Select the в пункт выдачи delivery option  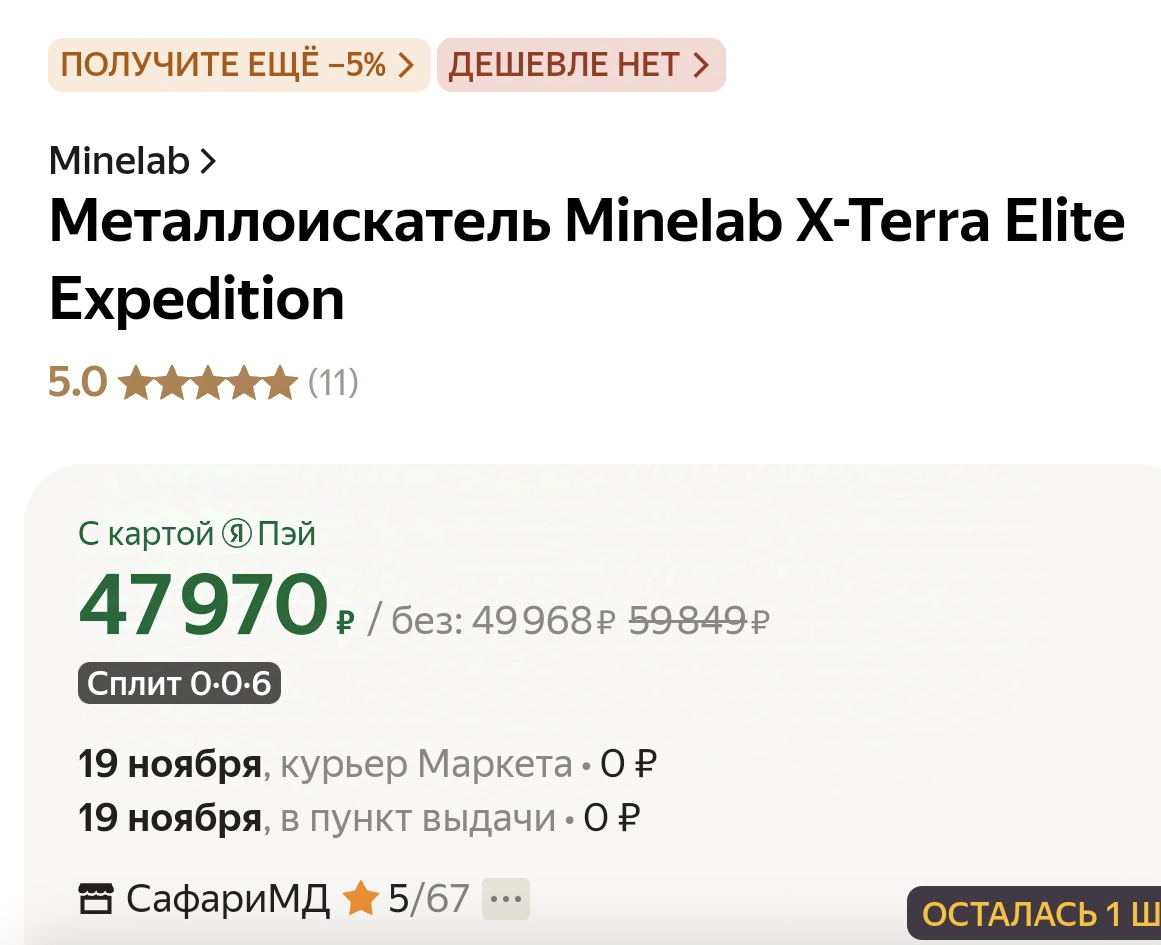(x=418, y=819)
